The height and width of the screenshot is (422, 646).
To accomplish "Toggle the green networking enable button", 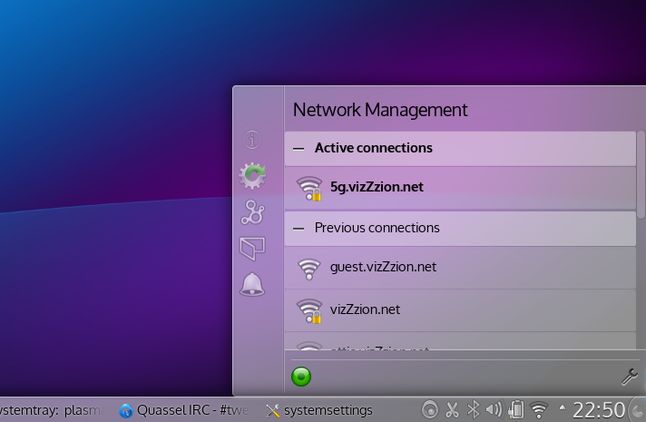I will pyautogui.click(x=301, y=376).
